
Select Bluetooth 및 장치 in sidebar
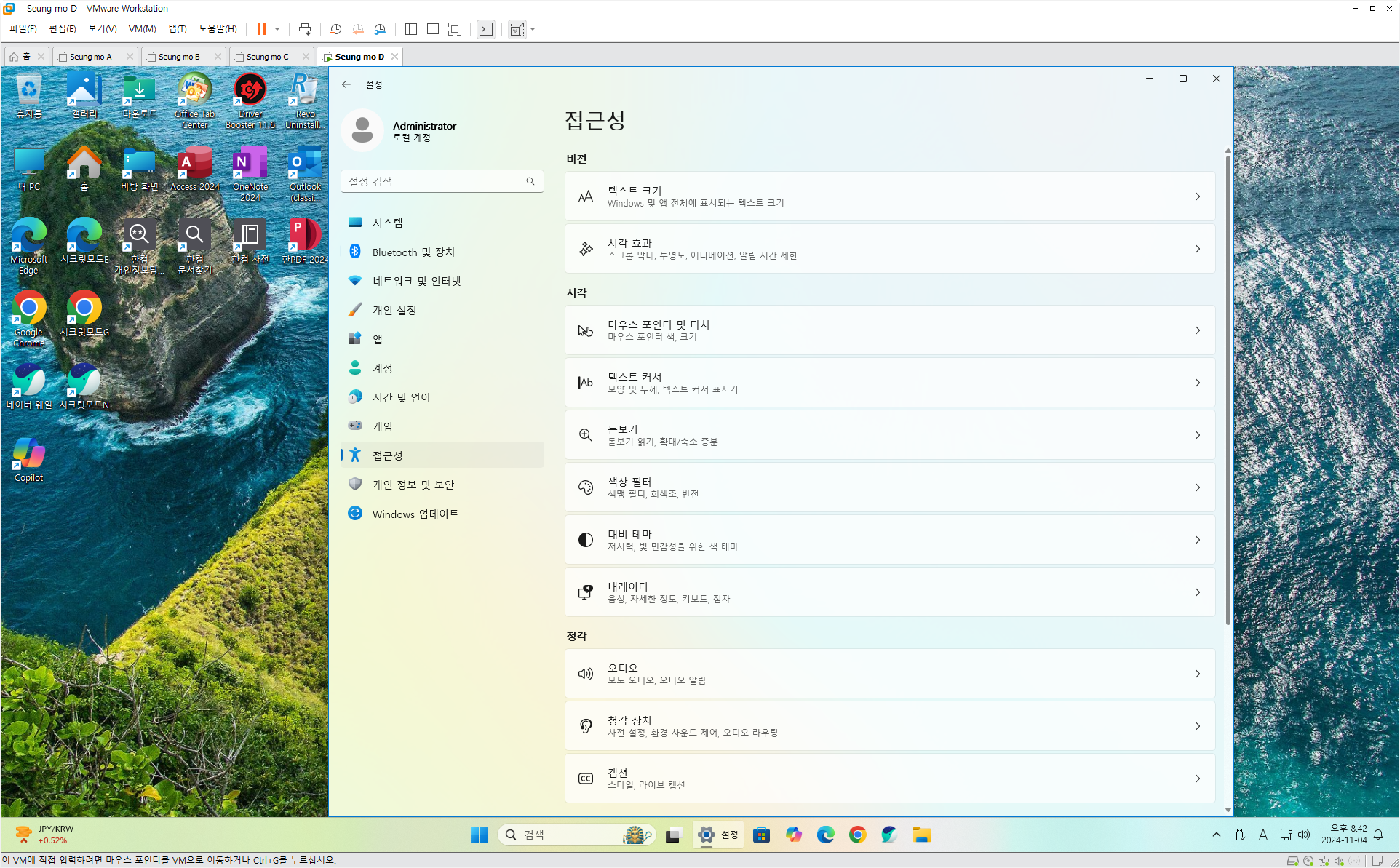413,252
